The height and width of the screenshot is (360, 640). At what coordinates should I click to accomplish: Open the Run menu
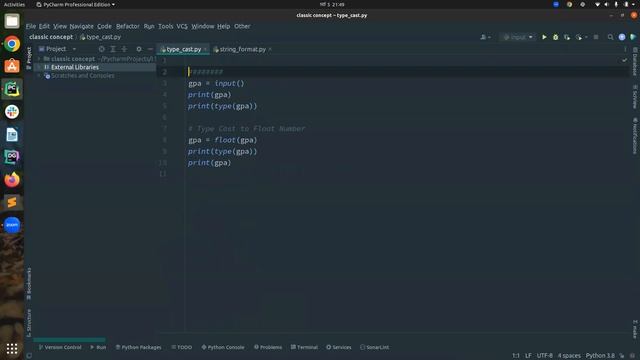tap(149, 26)
